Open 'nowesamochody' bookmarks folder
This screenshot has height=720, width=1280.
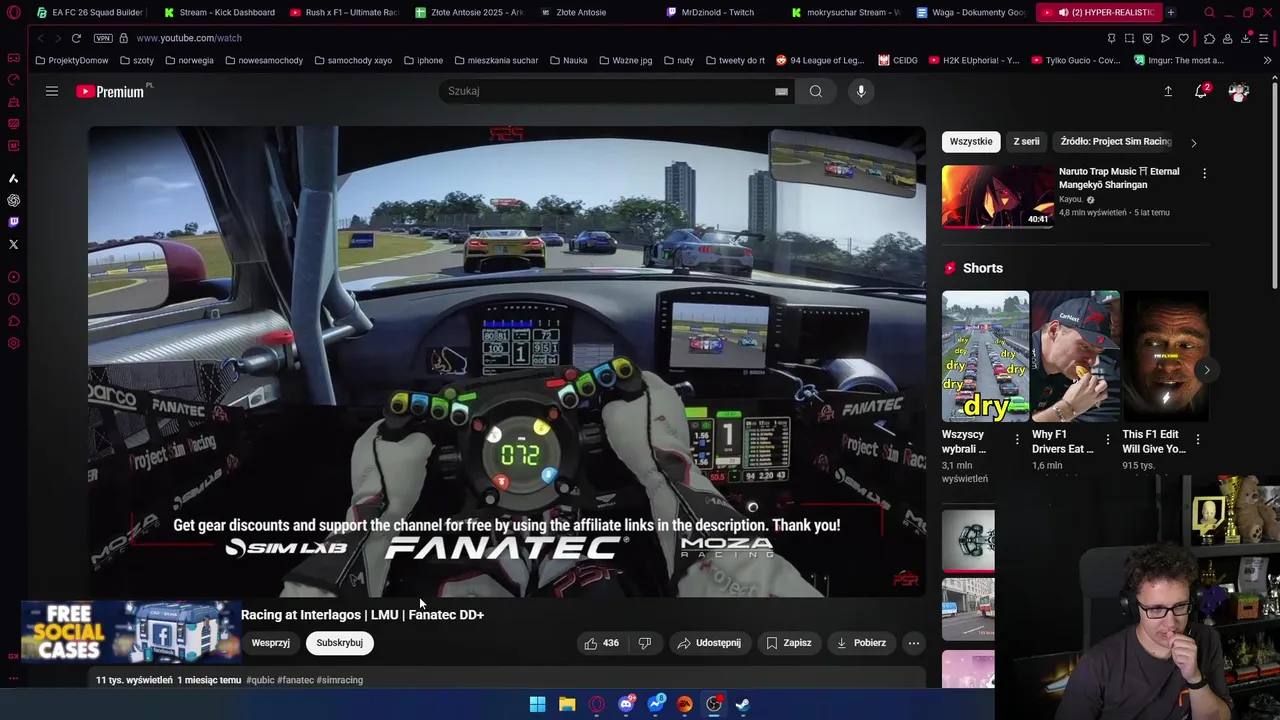point(264,60)
